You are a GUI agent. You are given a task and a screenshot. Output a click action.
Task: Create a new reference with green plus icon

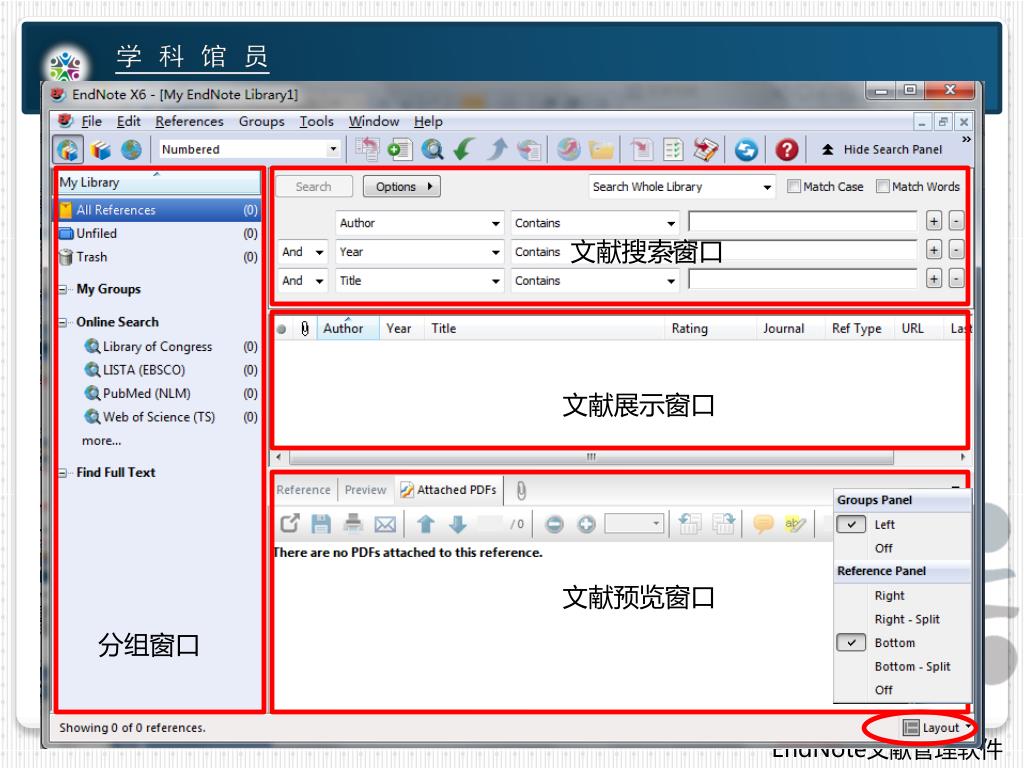399,150
